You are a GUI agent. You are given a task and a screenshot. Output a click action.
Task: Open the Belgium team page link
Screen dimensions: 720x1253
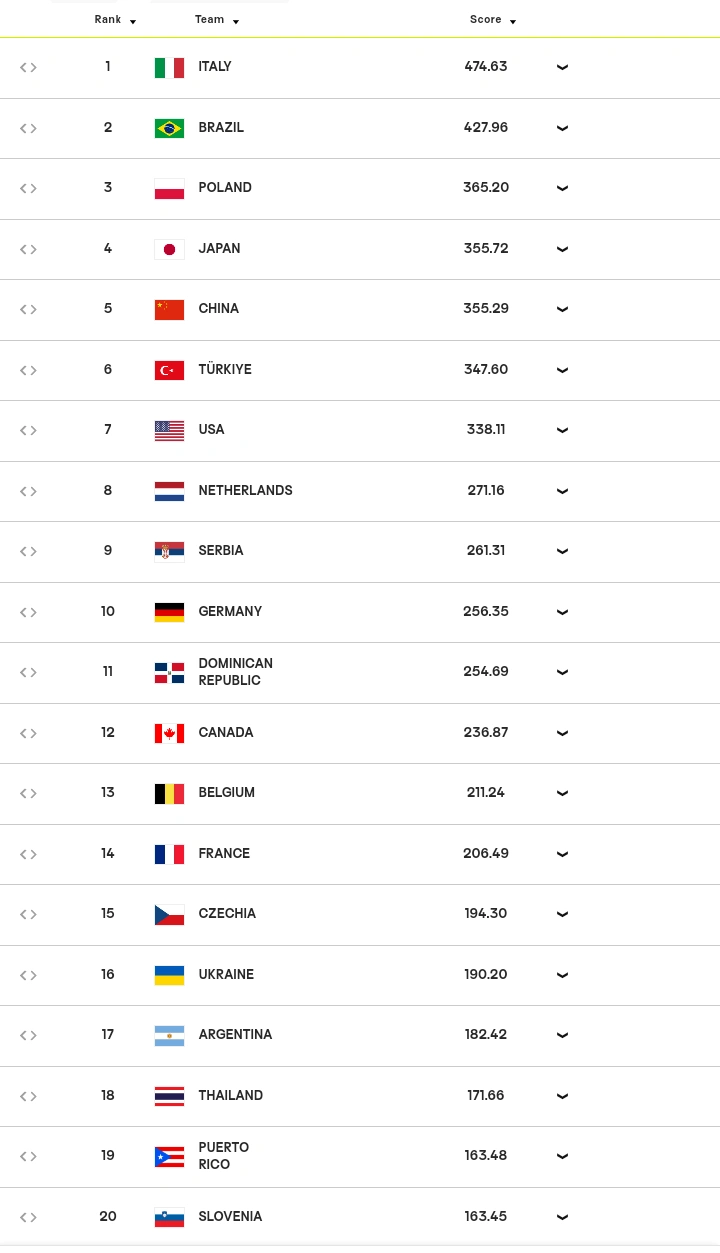[x=226, y=793]
